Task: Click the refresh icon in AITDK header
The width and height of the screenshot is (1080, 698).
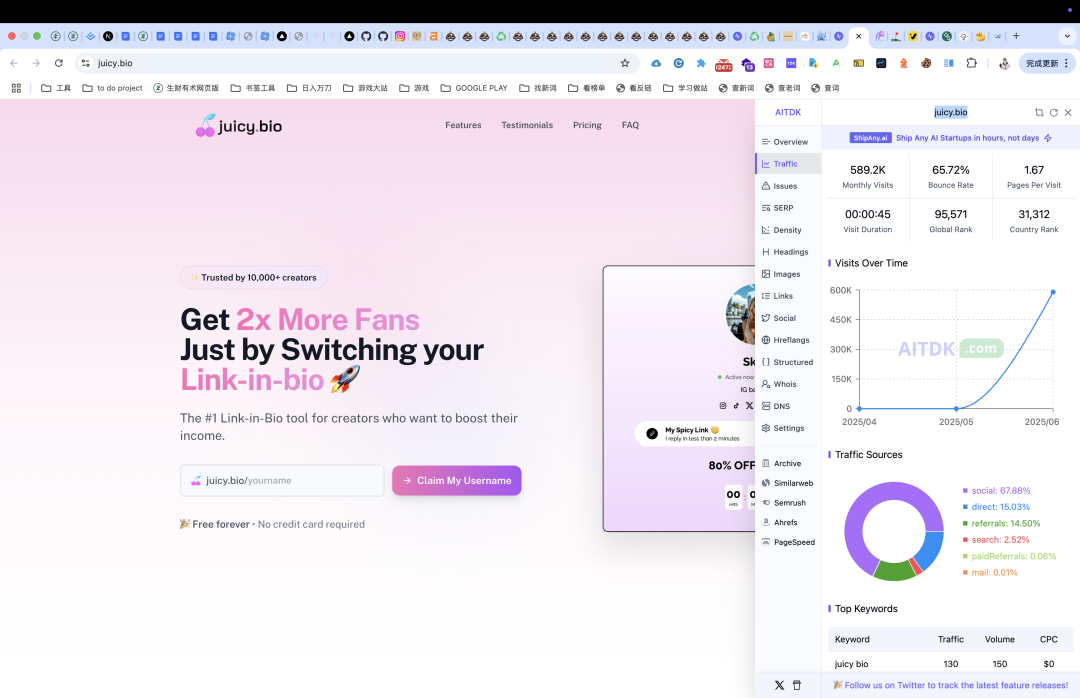Action: point(1054,112)
